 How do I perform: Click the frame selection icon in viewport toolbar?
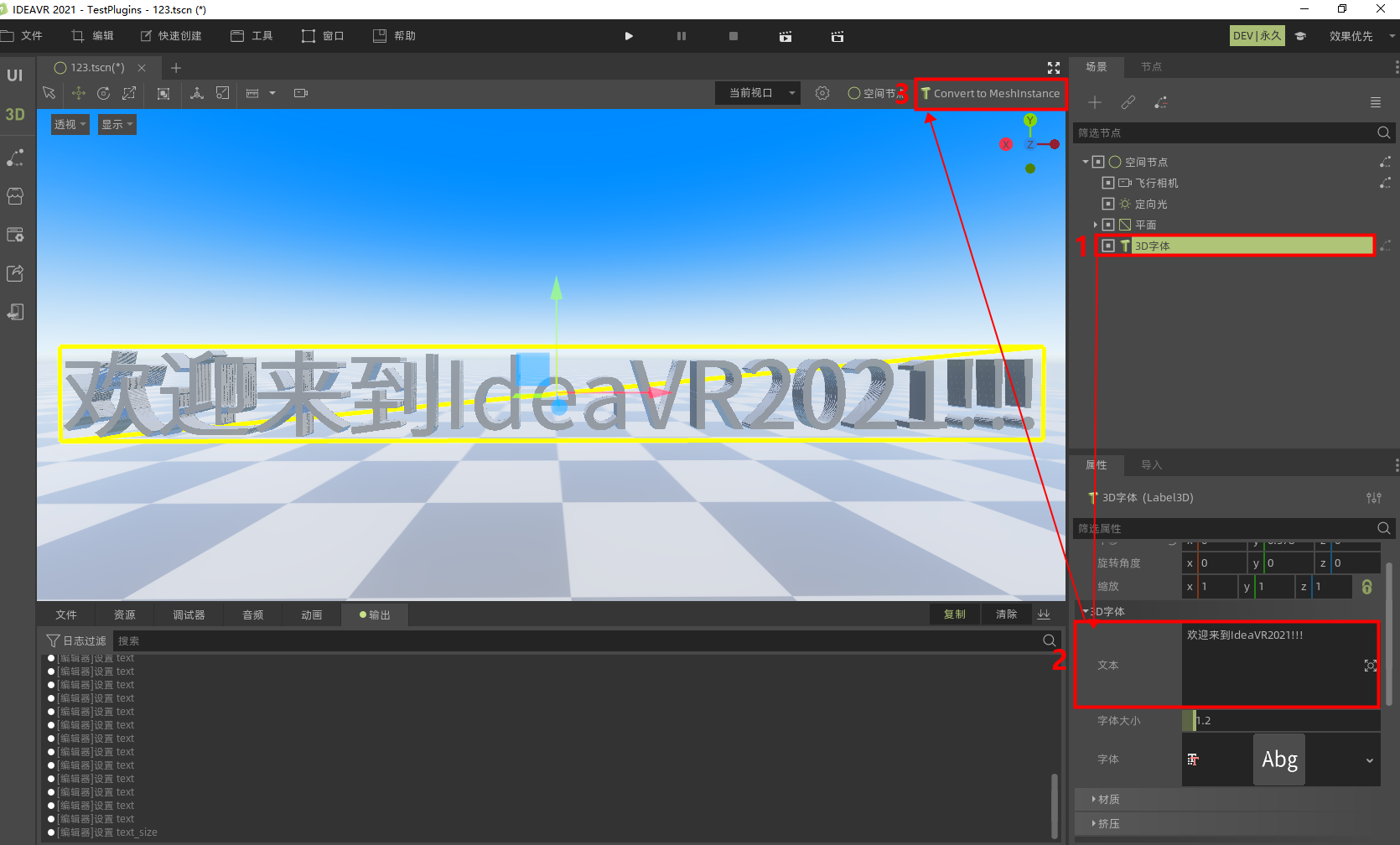pyautogui.click(x=163, y=93)
